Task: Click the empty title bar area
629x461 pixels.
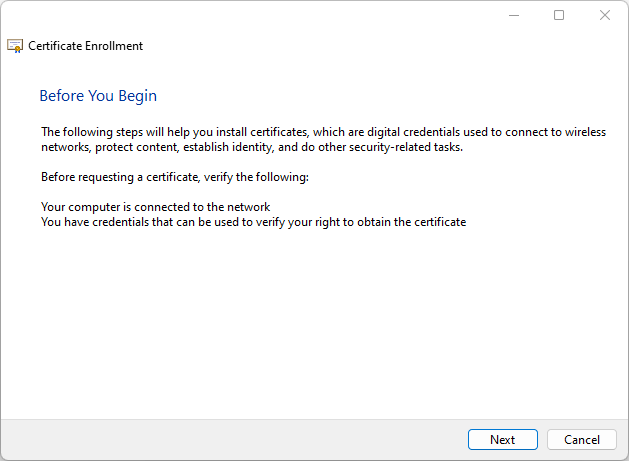Action: click(x=250, y=15)
